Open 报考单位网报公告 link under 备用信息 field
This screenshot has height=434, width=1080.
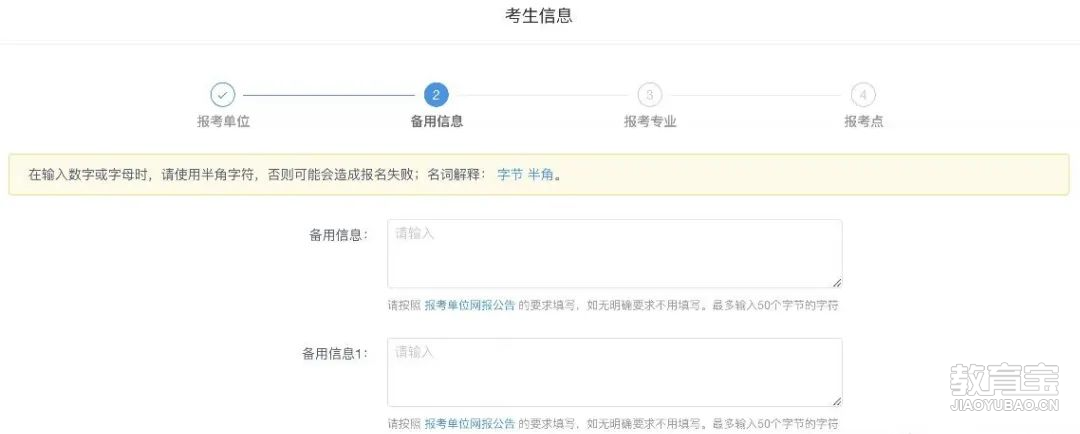click(470, 305)
